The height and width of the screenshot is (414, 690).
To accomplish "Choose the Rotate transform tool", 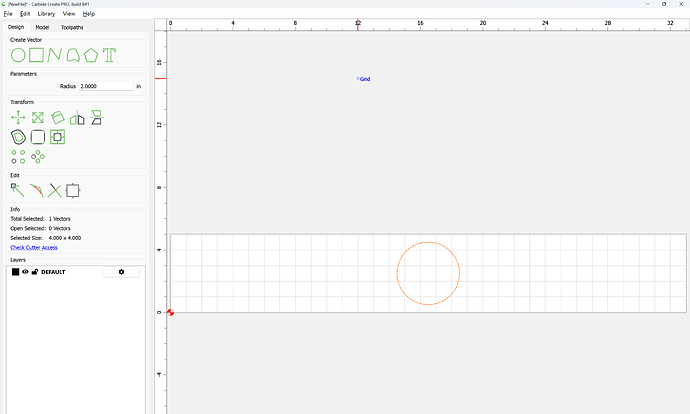I will click(57, 117).
